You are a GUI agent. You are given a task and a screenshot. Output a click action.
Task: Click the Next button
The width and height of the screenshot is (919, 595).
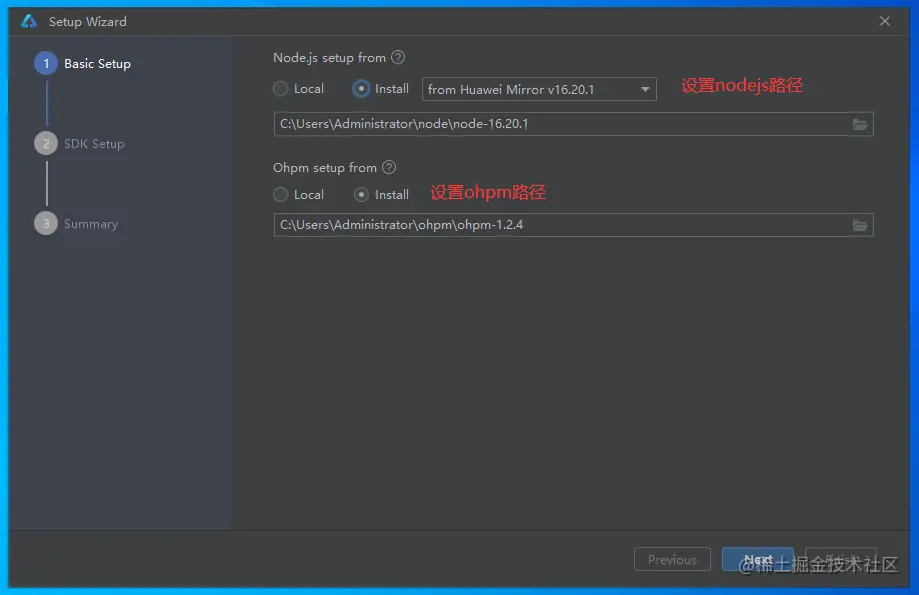(758, 559)
